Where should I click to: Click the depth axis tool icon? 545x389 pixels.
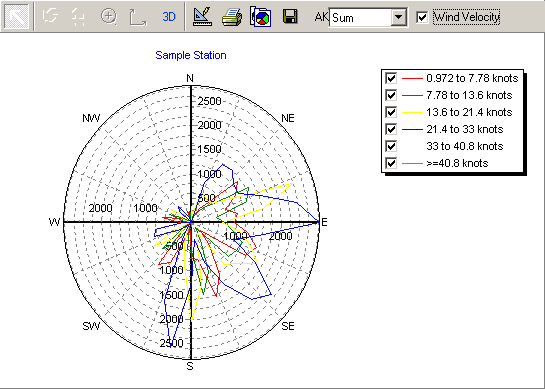[x=138, y=17]
